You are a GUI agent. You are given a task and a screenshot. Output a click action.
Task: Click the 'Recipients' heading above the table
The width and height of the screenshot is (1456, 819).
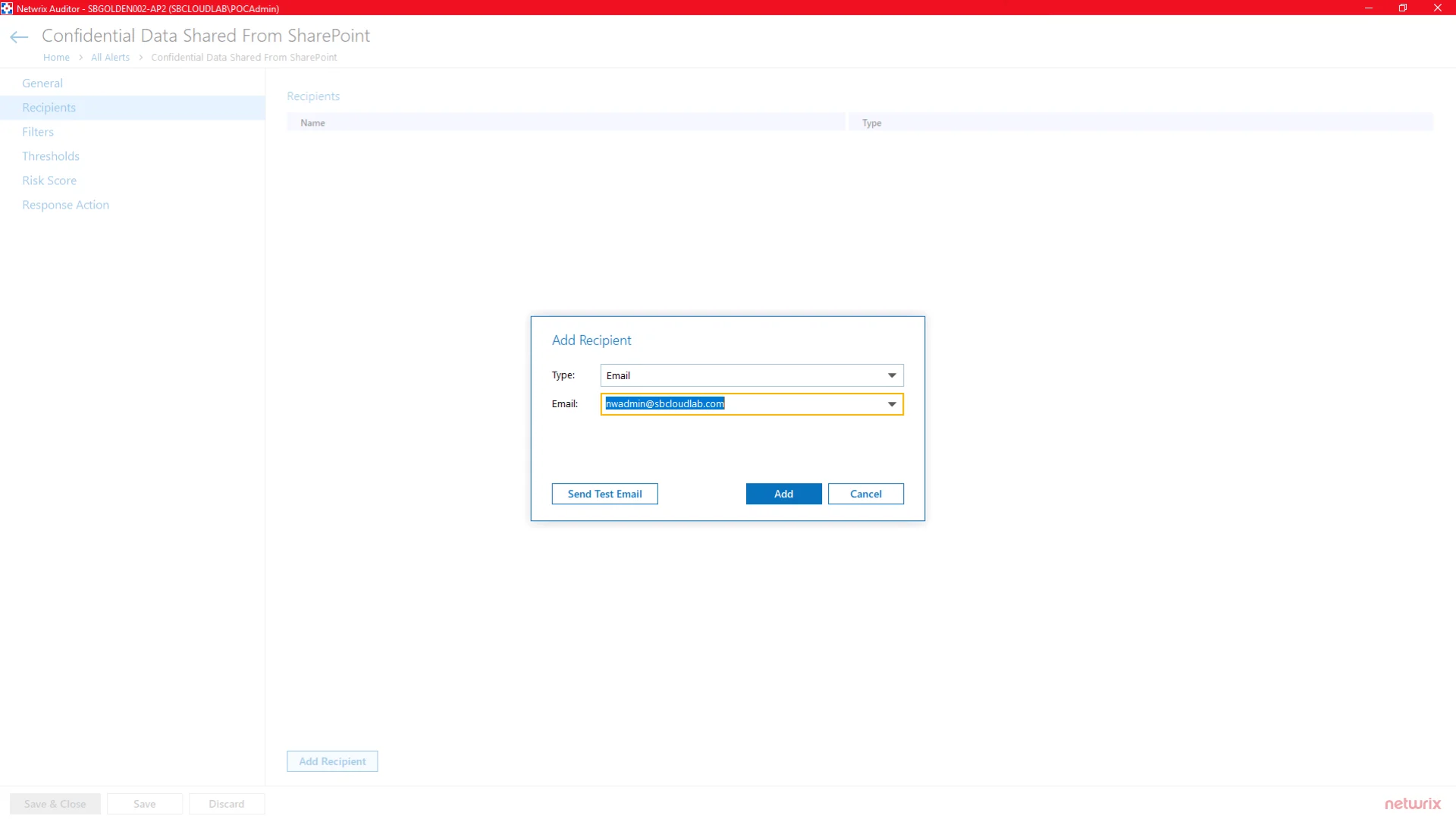(x=313, y=96)
